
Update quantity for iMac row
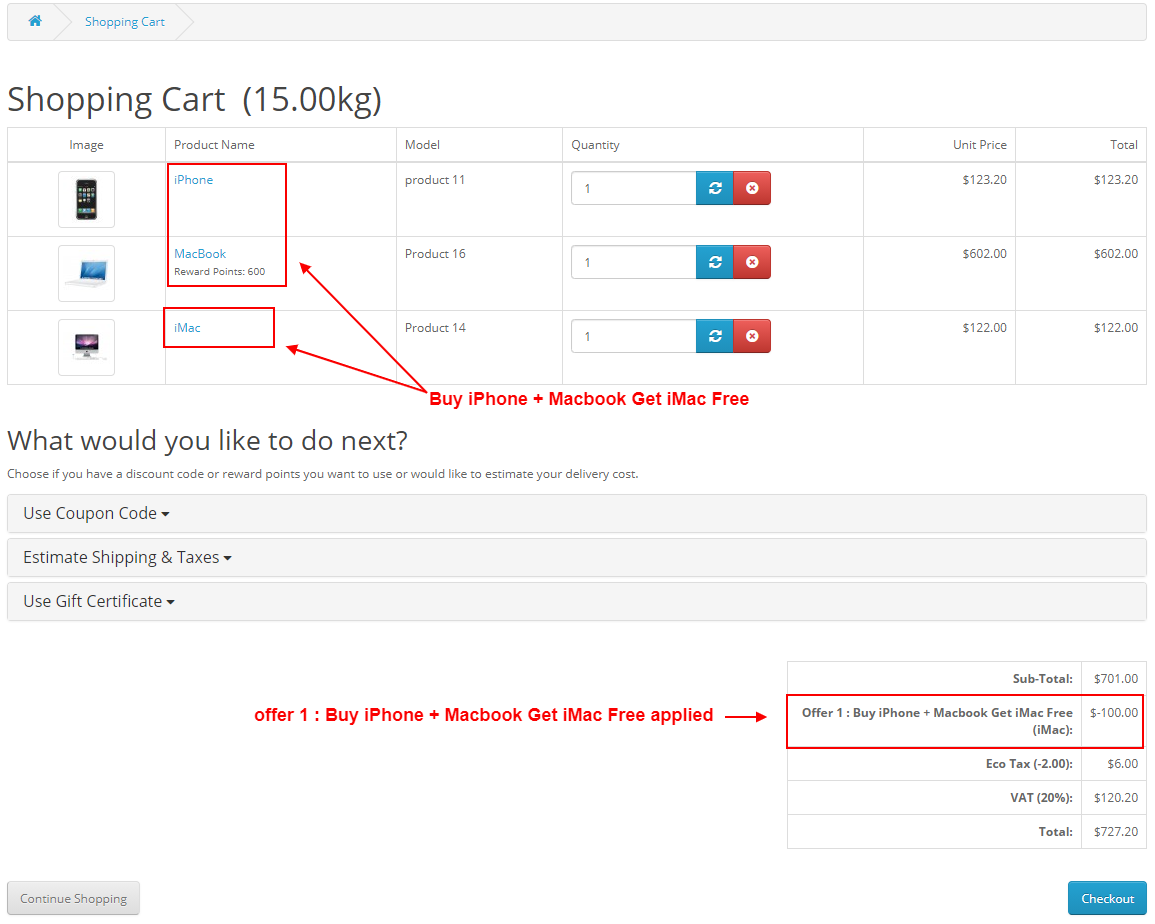click(715, 336)
